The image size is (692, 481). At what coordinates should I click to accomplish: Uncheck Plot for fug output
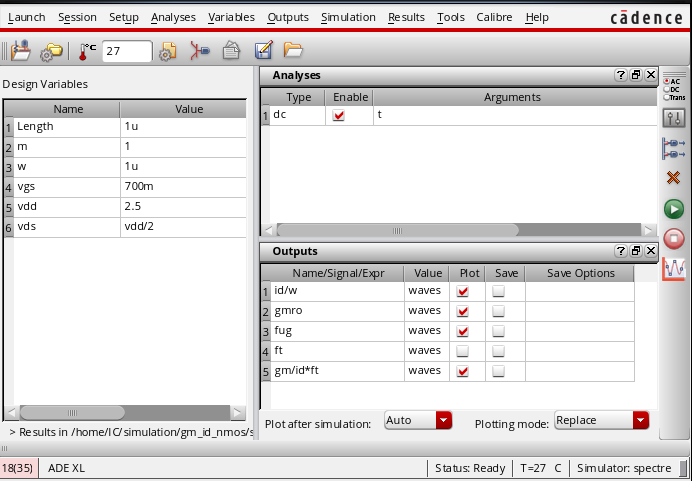463,331
